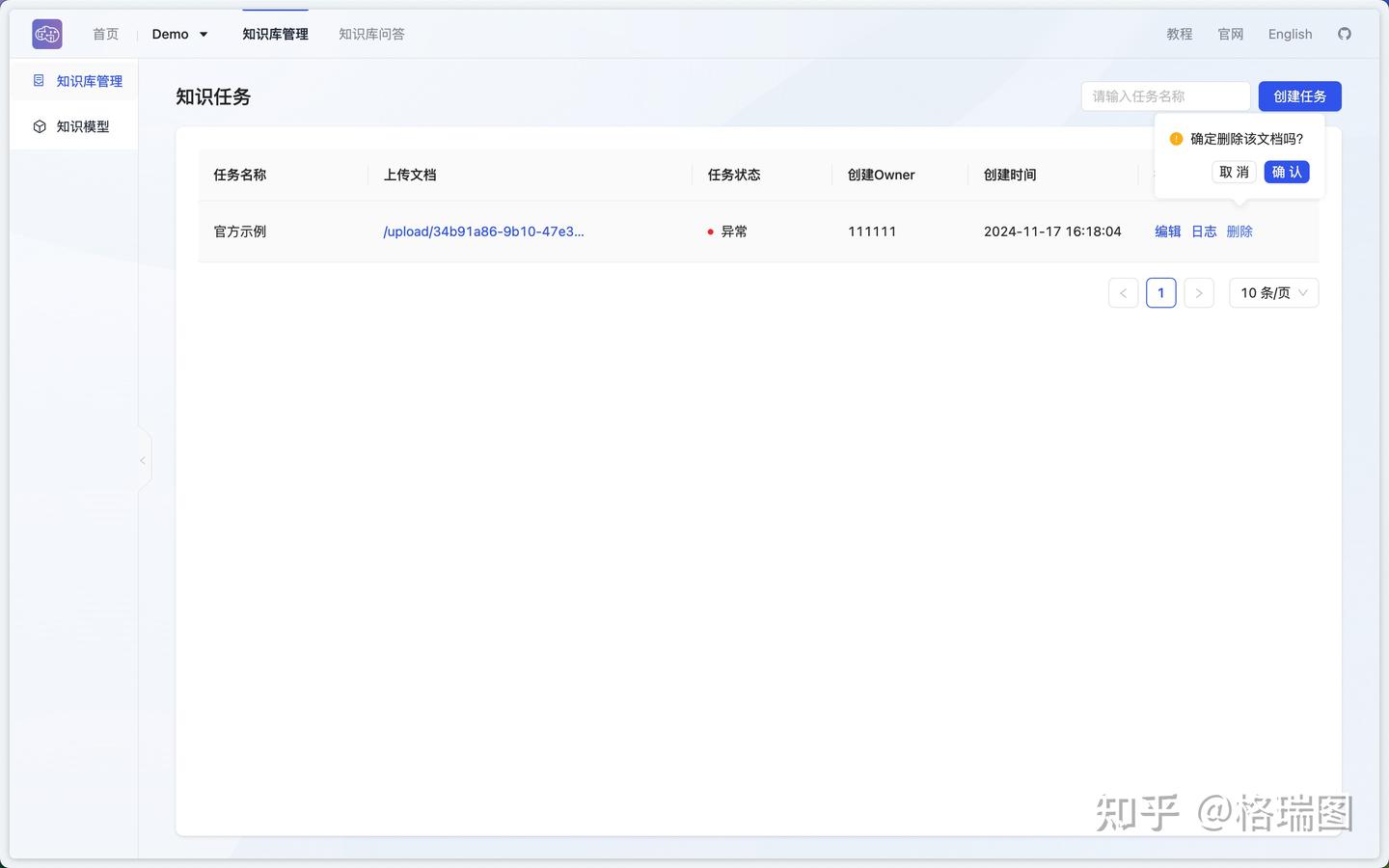Click the 知识模型 cube icon in sidebar
The image size is (1389, 868).
tap(40, 125)
